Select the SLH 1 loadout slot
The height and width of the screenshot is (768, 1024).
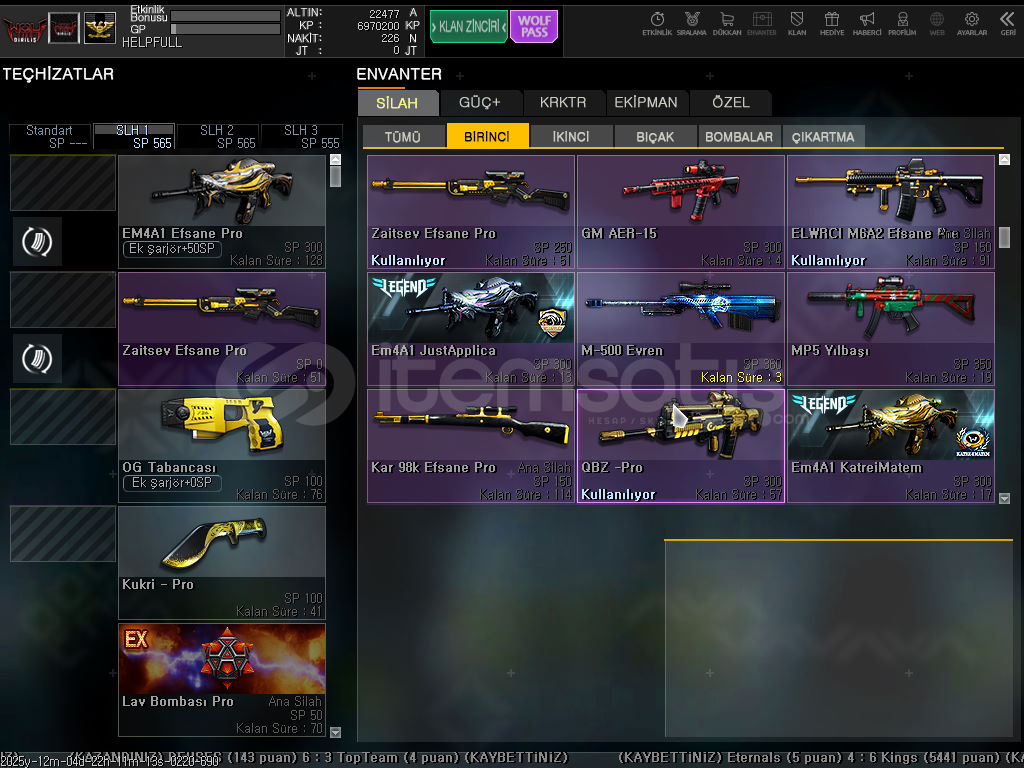point(134,136)
